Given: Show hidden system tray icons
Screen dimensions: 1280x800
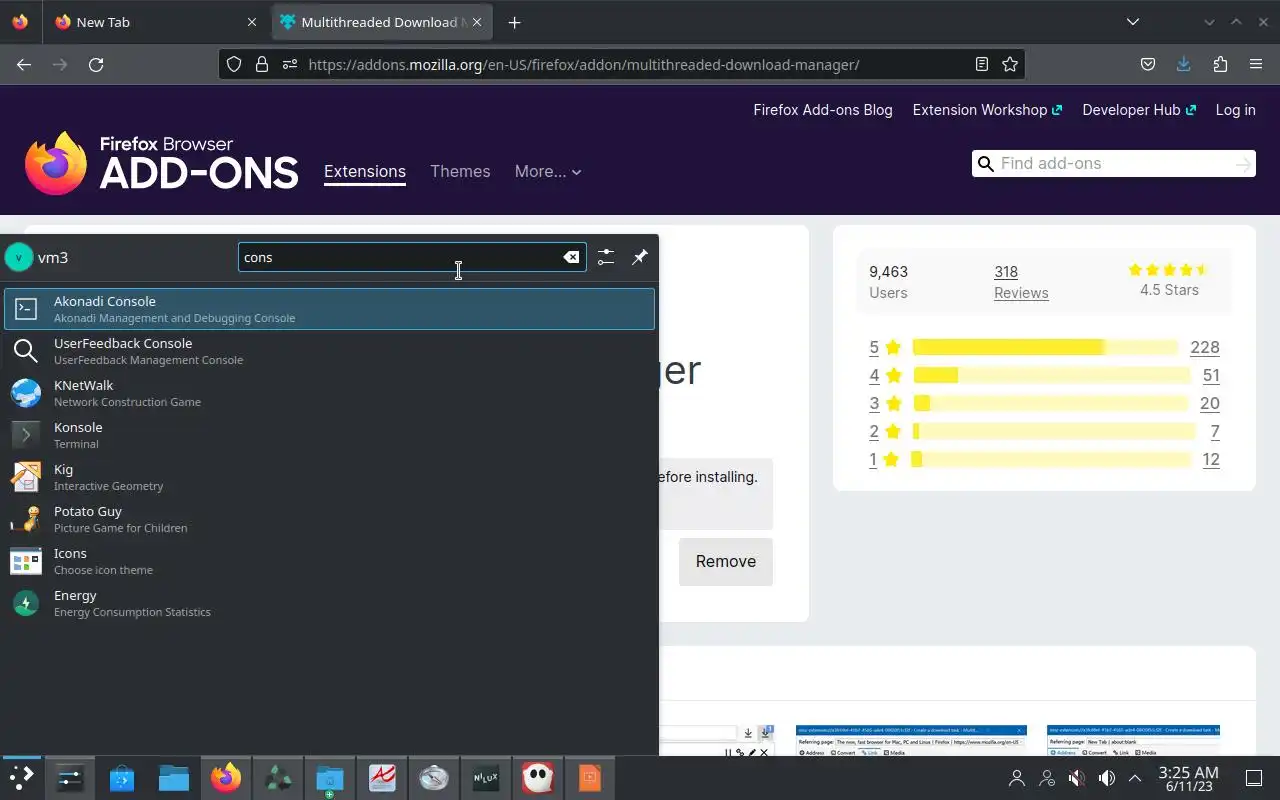Looking at the screenshot, I should 1135,778.
